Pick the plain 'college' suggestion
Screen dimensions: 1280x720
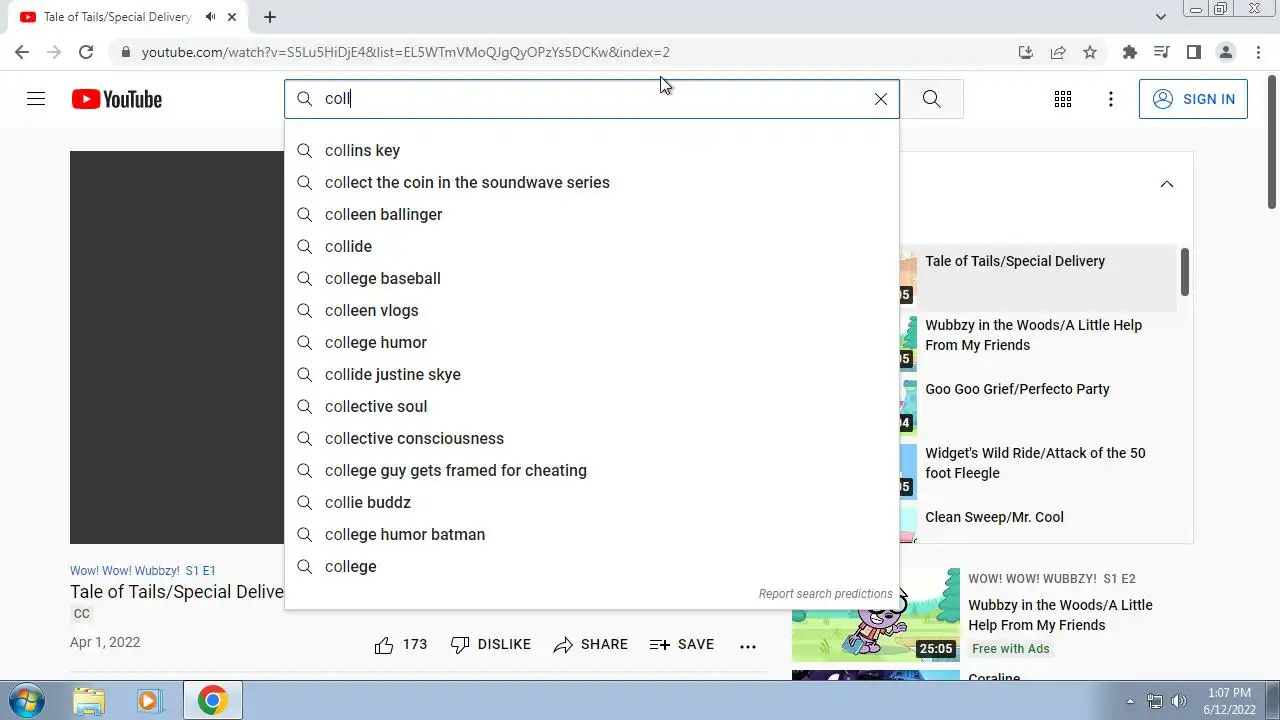click(592, 566)
